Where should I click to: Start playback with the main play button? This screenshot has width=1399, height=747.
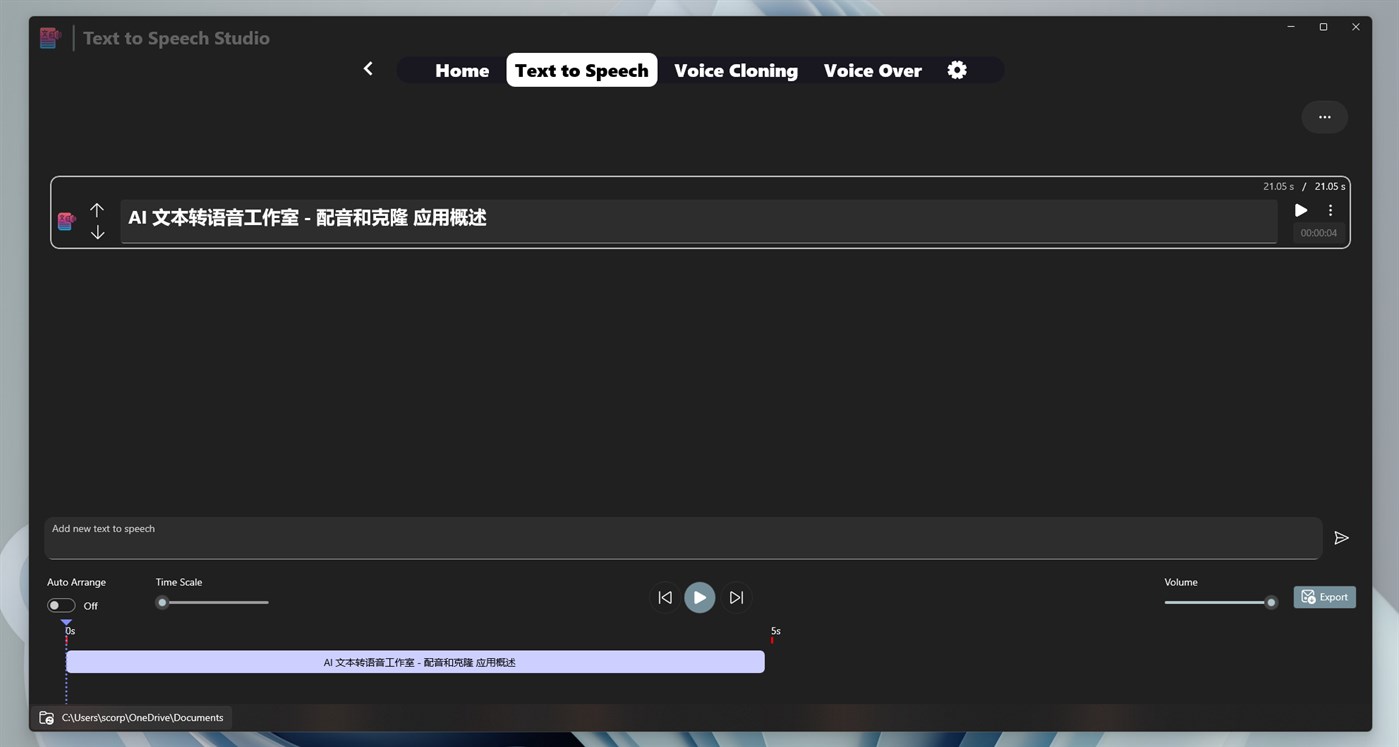click(700, 597)
